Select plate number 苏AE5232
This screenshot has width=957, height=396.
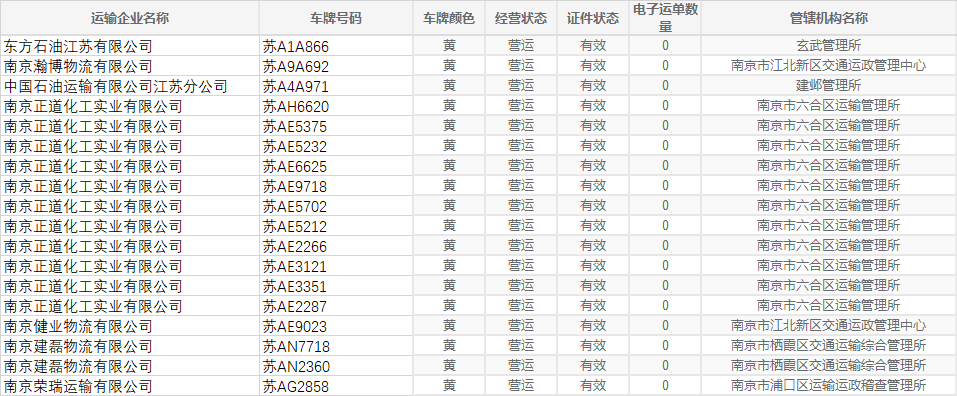tap(336, 146)
